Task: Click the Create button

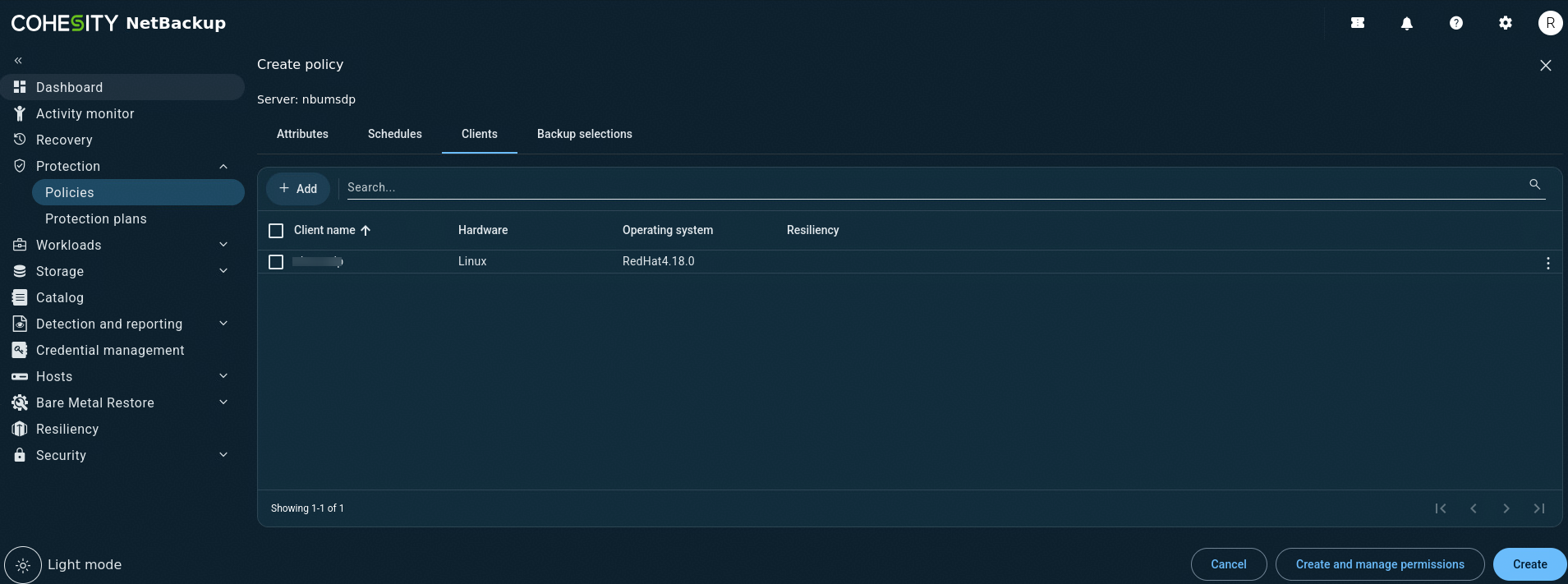Action: [x=1529, y=564]
